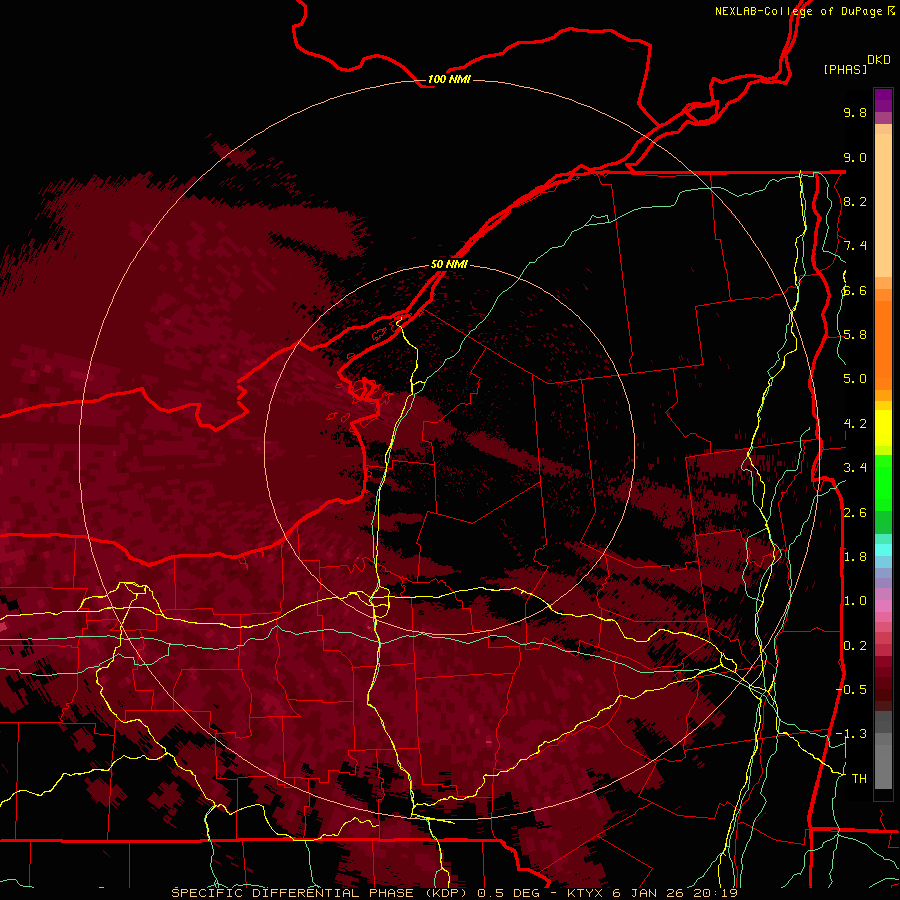Click the TH threshold label on the scale
900x900 pixels.
[x=859, y=778]
